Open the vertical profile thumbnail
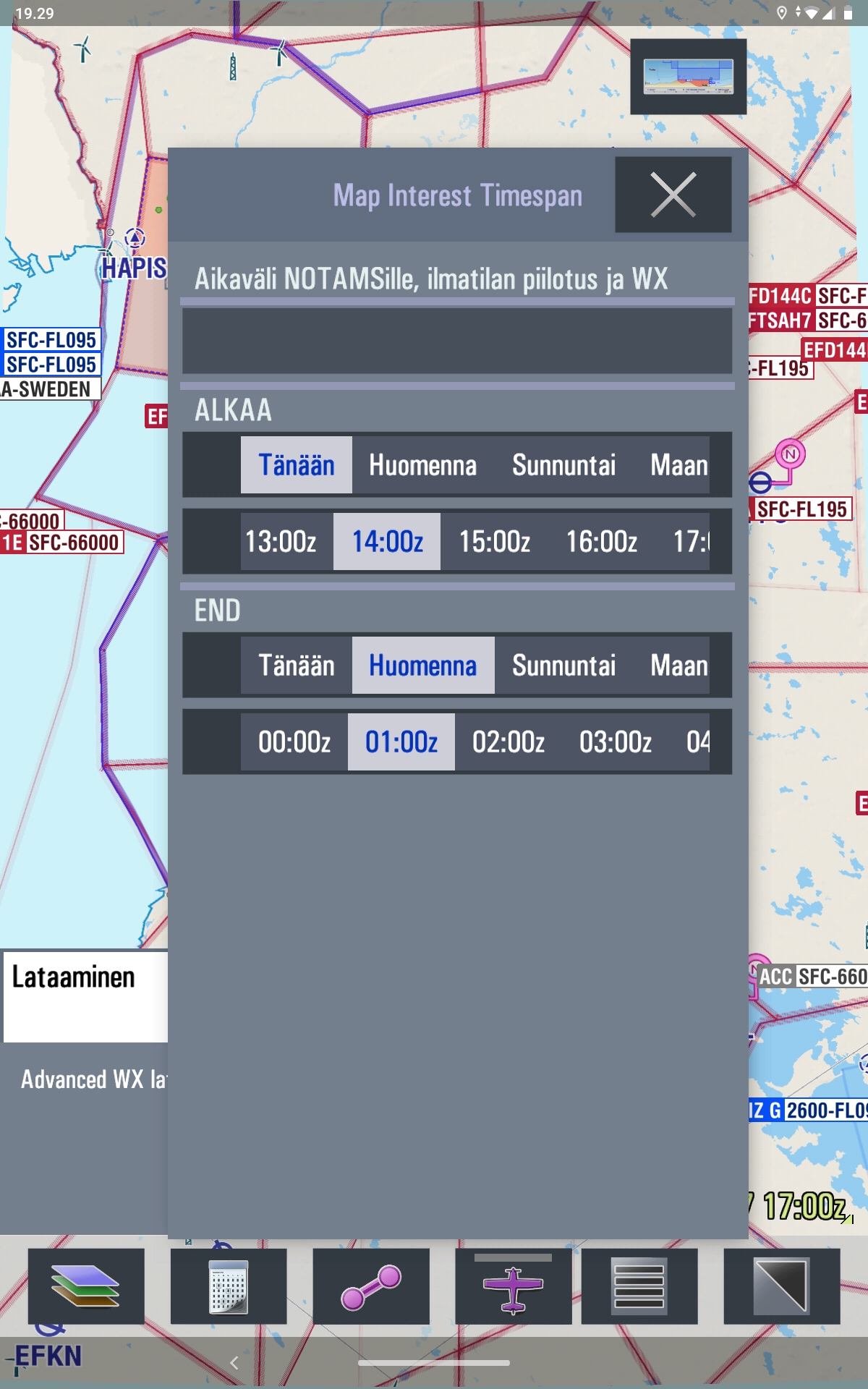Viewport: 868px width, 1389px height. [688, 77]
